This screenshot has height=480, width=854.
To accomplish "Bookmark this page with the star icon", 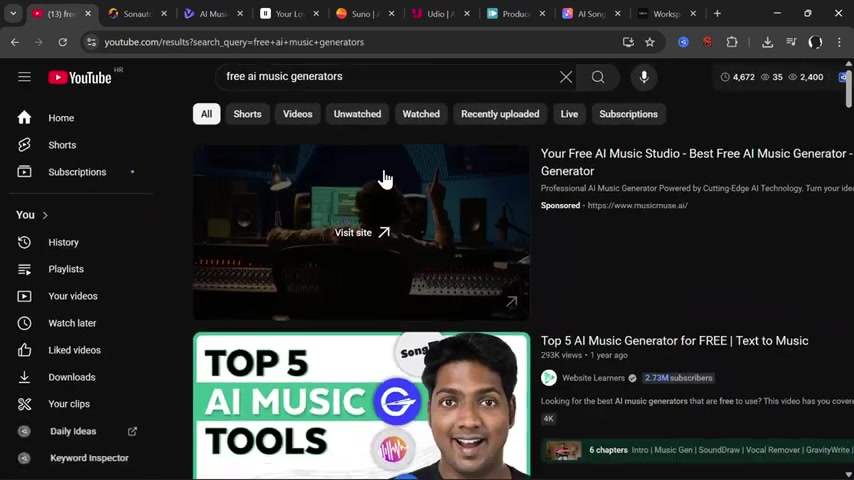I will [x=650, y=42].
